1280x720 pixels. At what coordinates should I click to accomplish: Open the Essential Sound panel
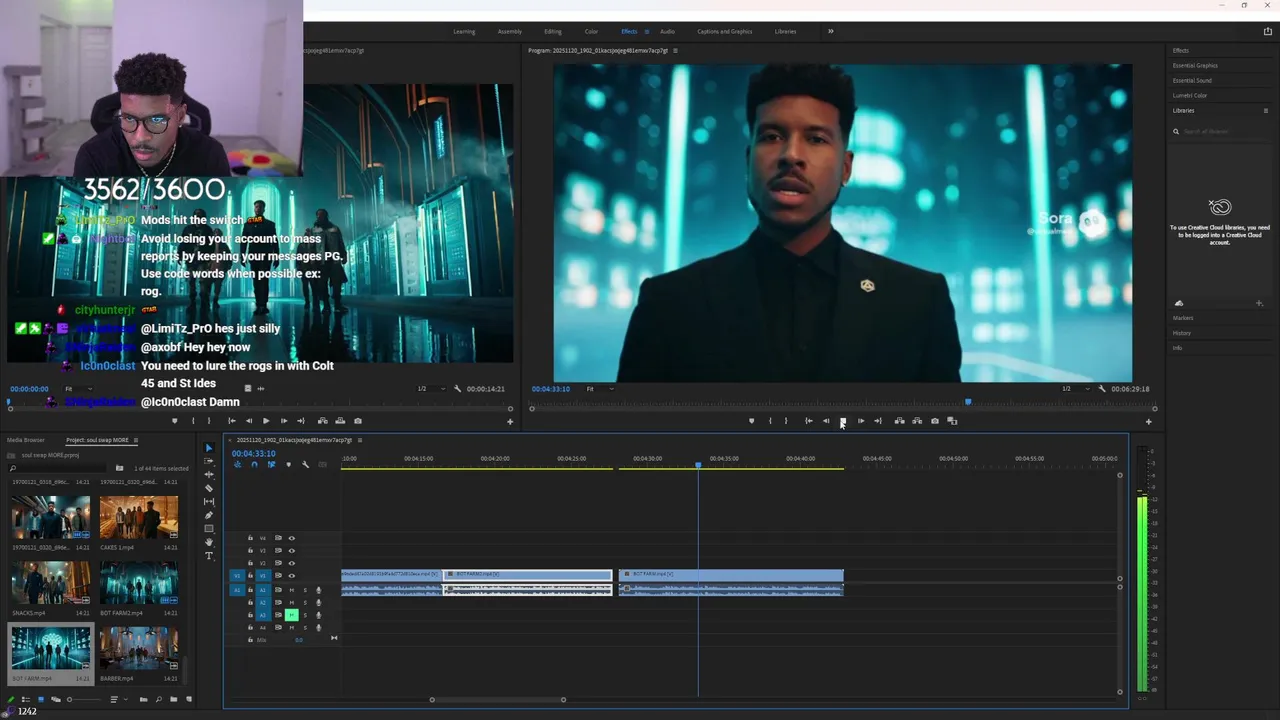1192,80
